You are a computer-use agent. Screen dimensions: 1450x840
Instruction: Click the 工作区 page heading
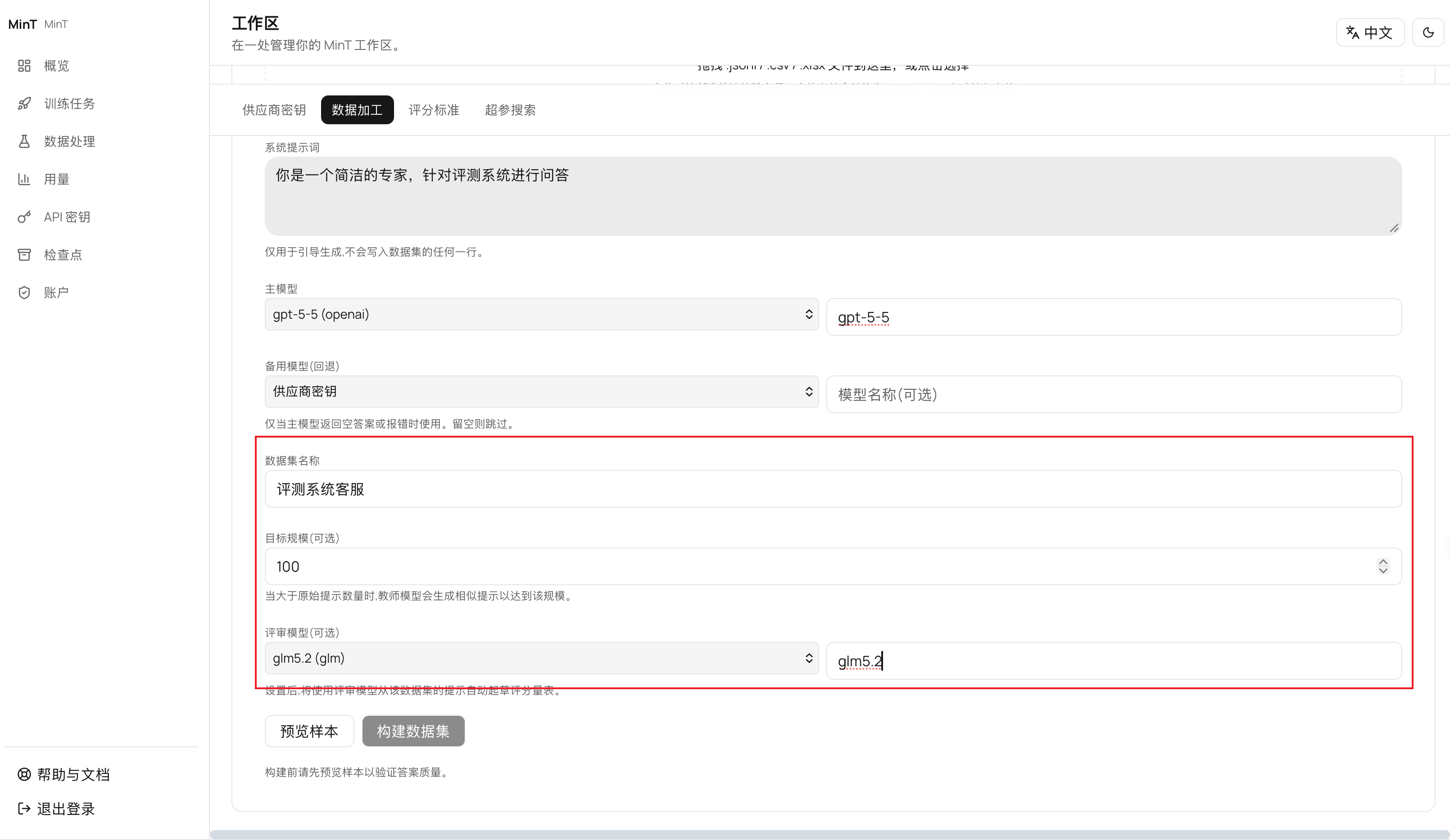point(255,23)
